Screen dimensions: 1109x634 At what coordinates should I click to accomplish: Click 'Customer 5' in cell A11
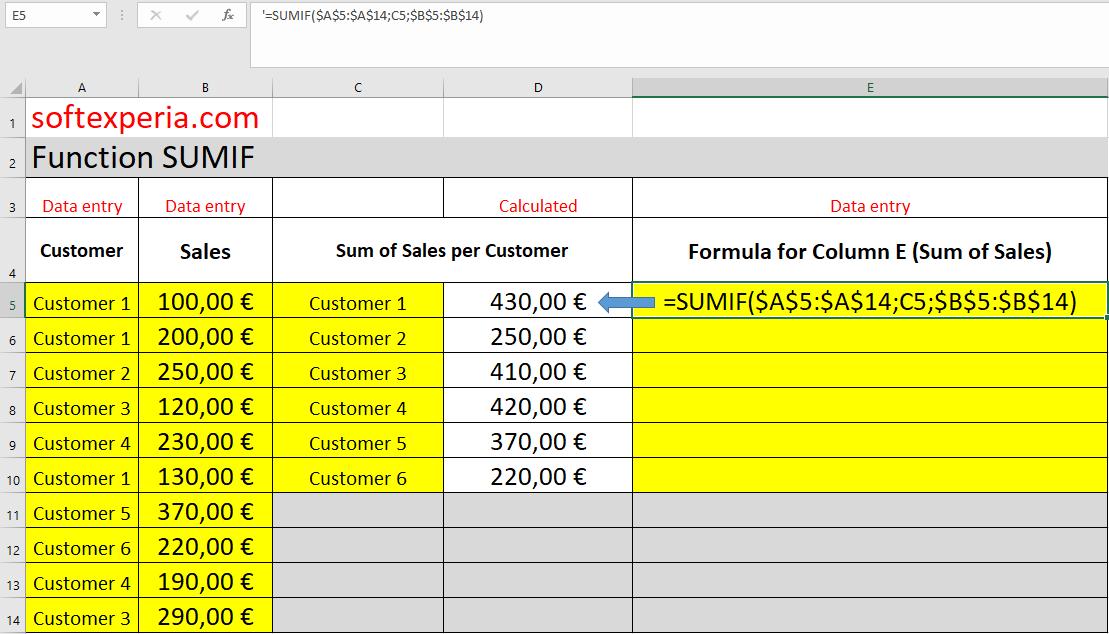pyautogui.click(x=82, y=511)
